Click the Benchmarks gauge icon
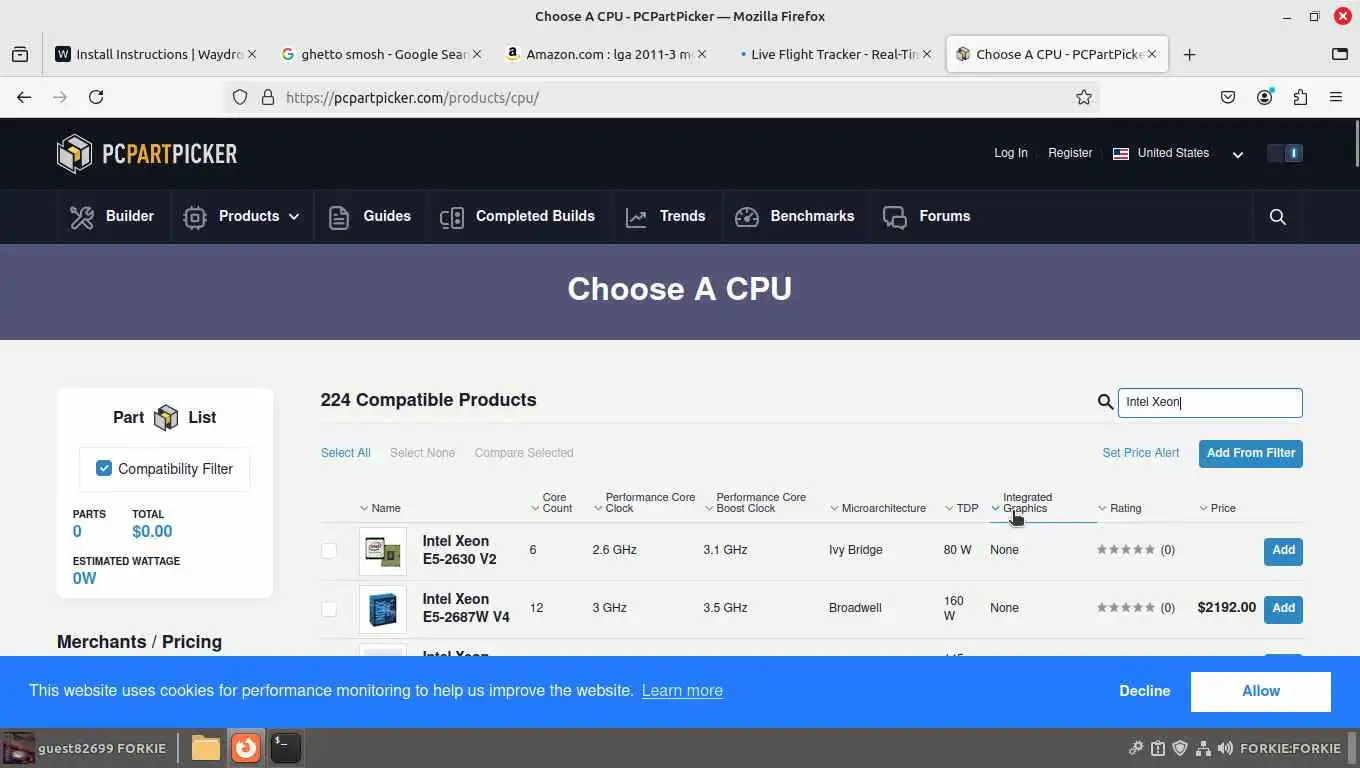The width and height of the screenshot is (1360, 768). [x=747, y=217]
